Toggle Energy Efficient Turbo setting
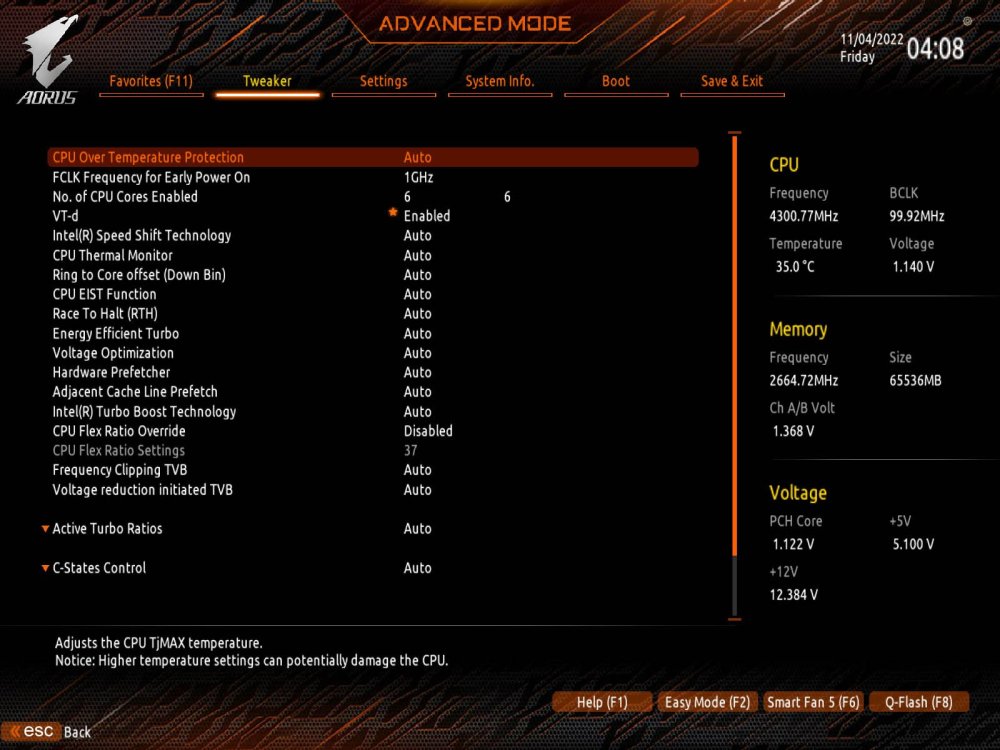Screen dimensions: 1000x750 click(x=418, y=334)
